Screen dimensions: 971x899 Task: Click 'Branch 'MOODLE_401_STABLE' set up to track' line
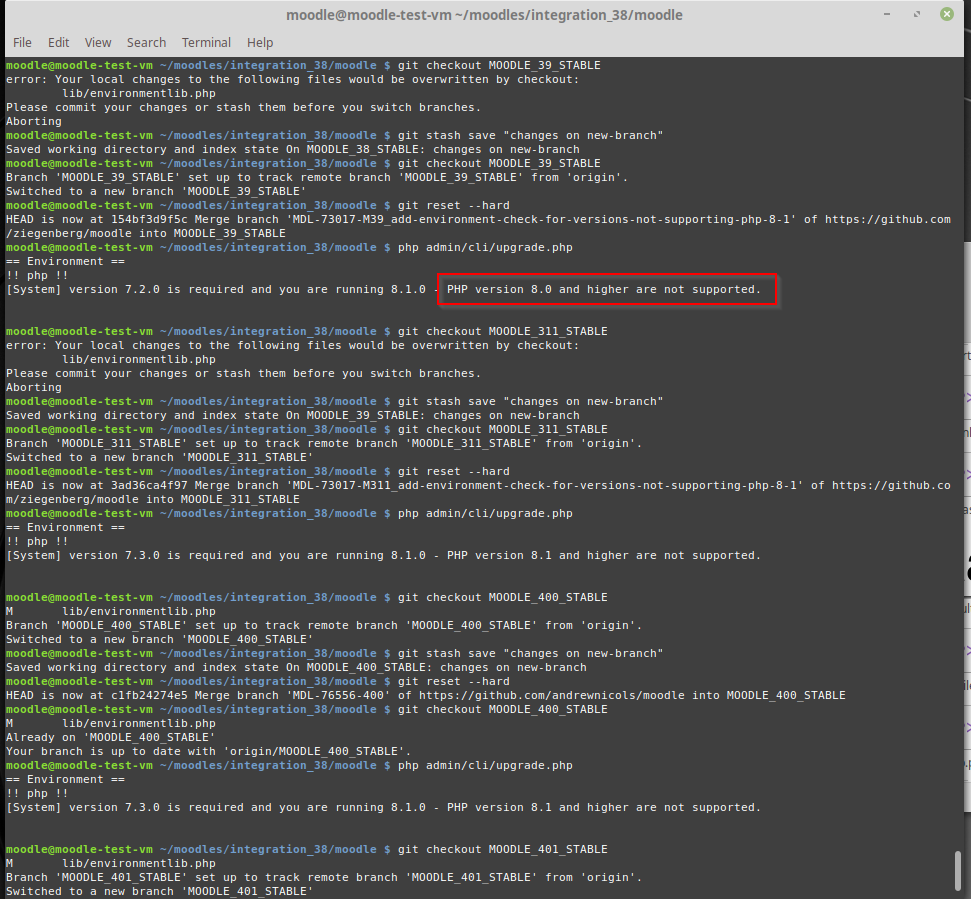point(324,877)
